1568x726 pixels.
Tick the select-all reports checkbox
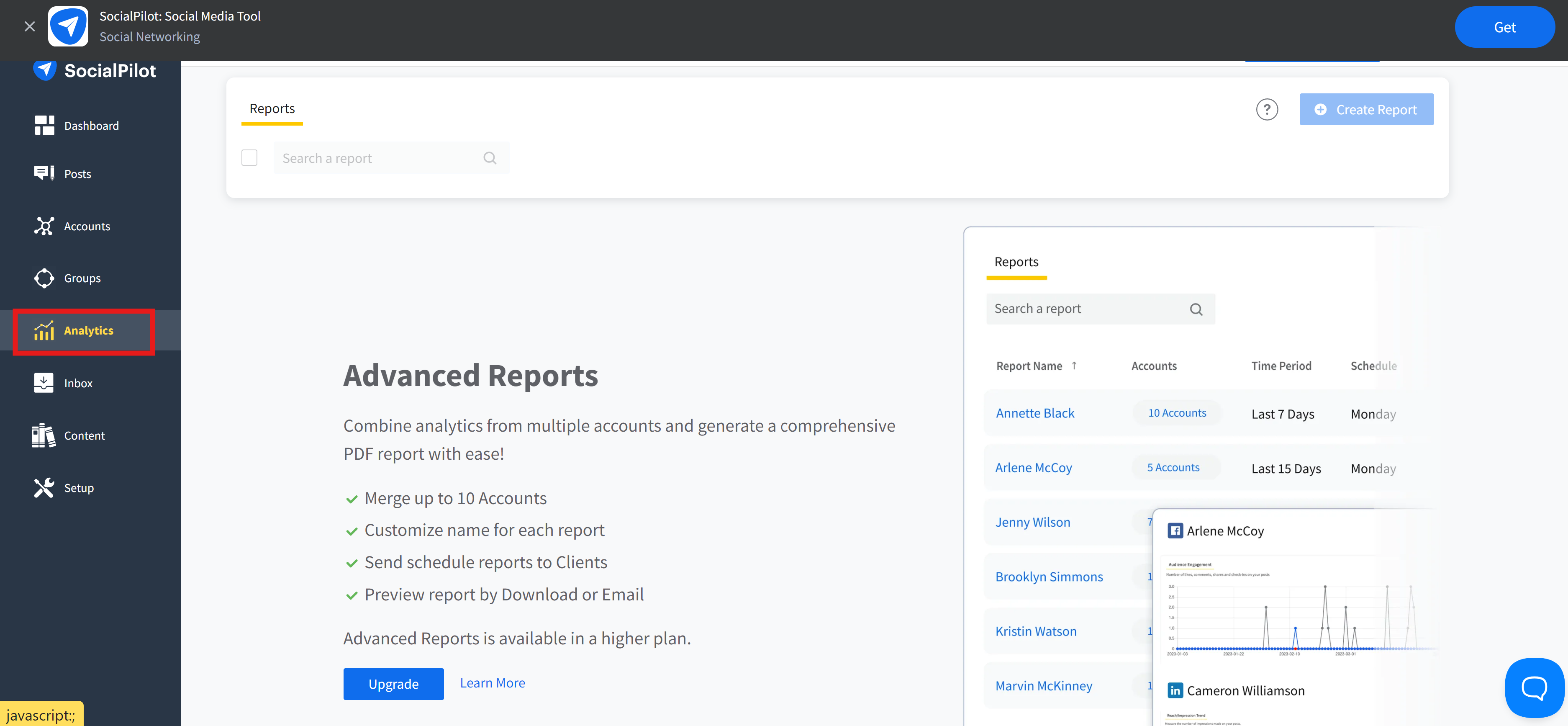(249, 158)
